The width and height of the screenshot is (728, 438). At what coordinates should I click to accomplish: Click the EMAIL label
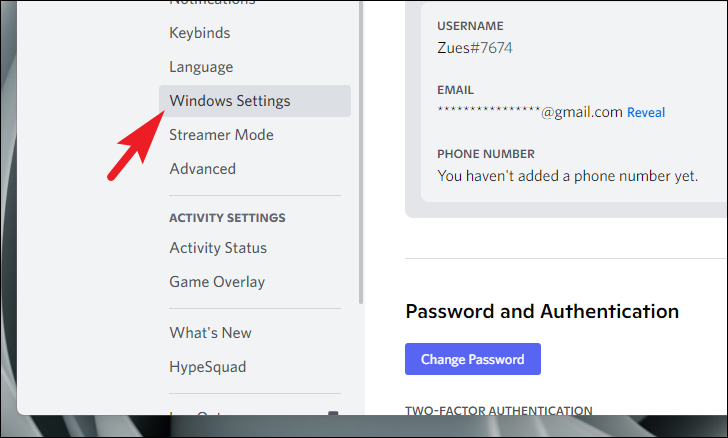(x=455, y=90)
